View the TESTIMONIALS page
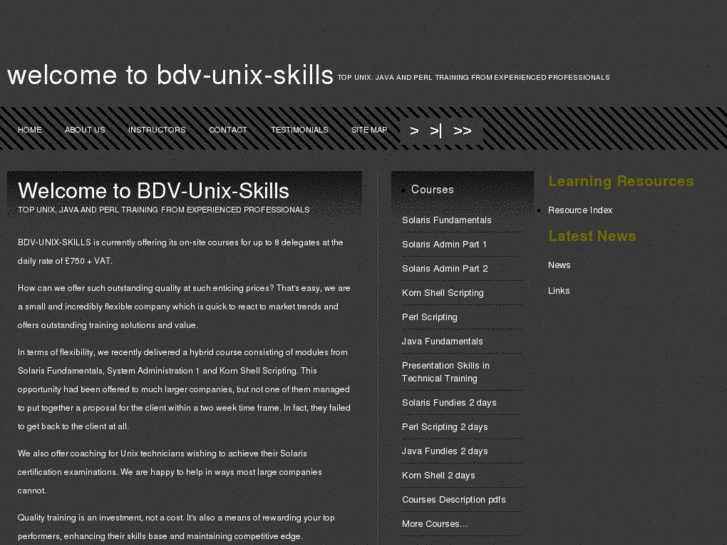 pos(300,130)
